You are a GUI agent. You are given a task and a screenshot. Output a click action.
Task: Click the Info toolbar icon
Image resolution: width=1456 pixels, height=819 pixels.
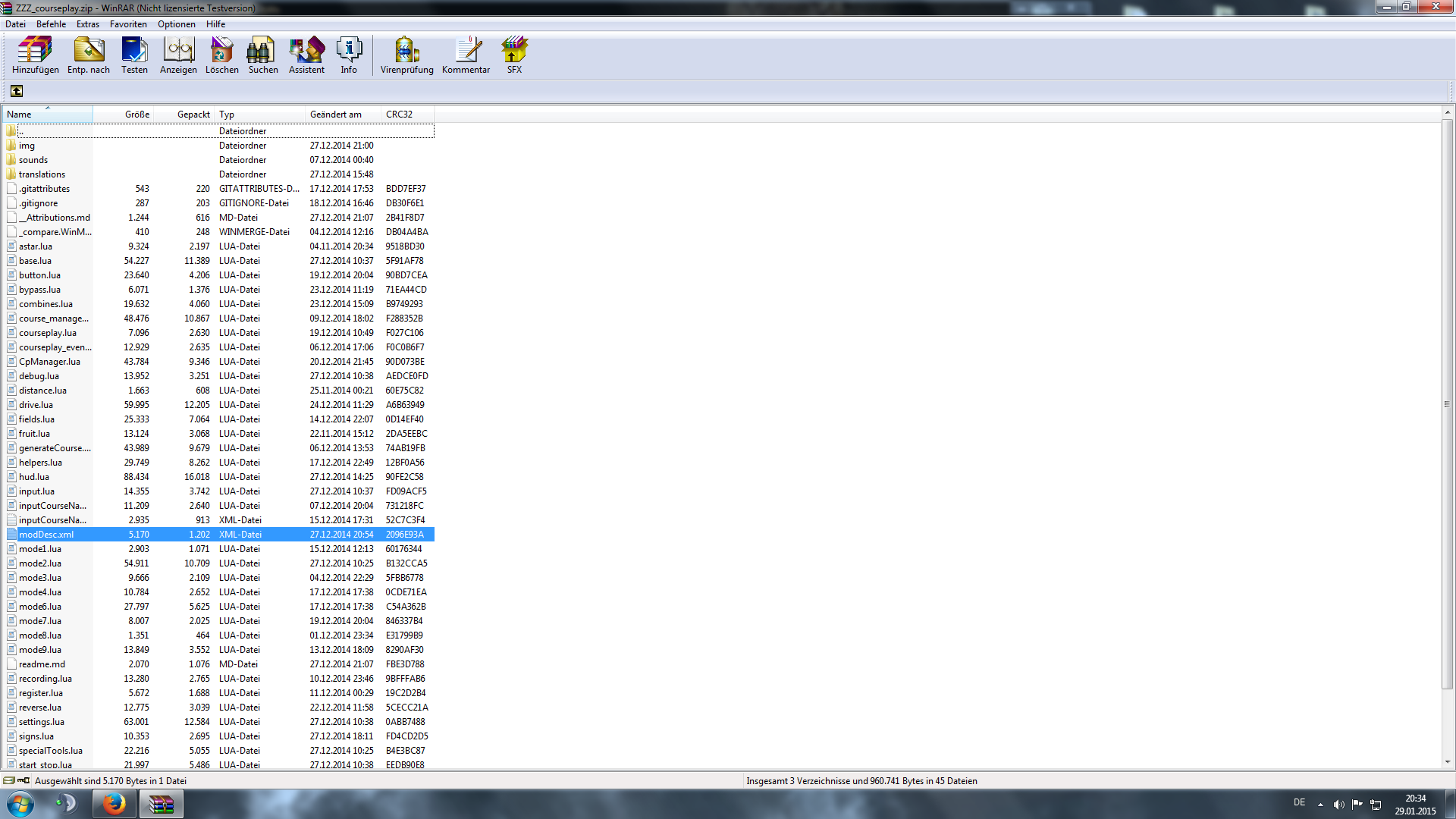(x=349, y=55)
